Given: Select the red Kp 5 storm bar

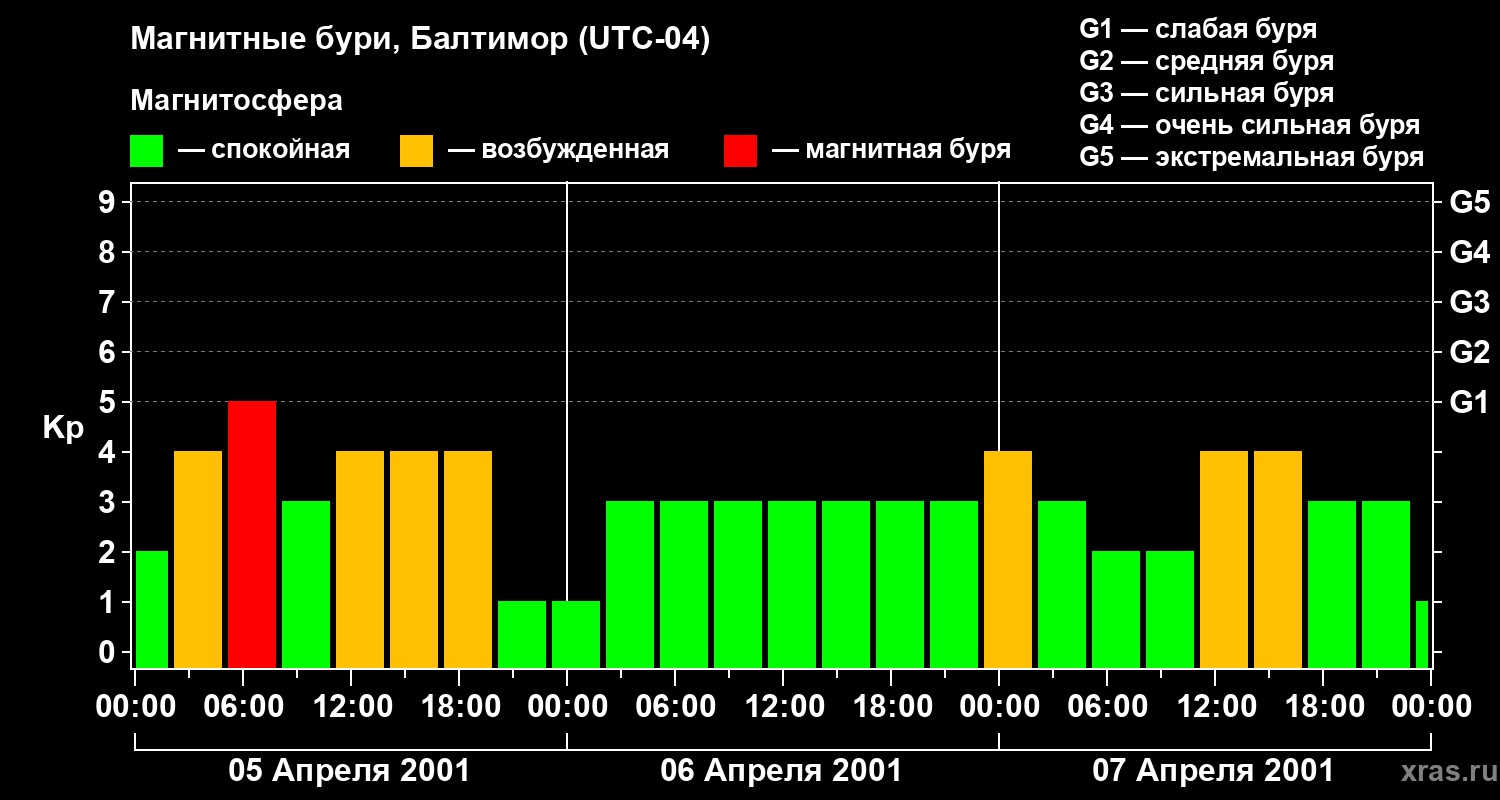Looking at the screenshot, I should (252, 534).
